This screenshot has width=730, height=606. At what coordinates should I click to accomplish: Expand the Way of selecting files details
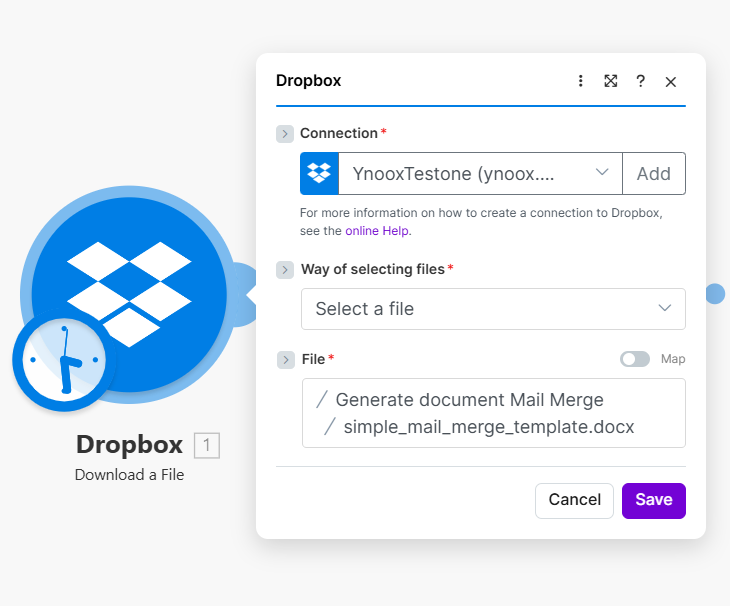point(285,270)
